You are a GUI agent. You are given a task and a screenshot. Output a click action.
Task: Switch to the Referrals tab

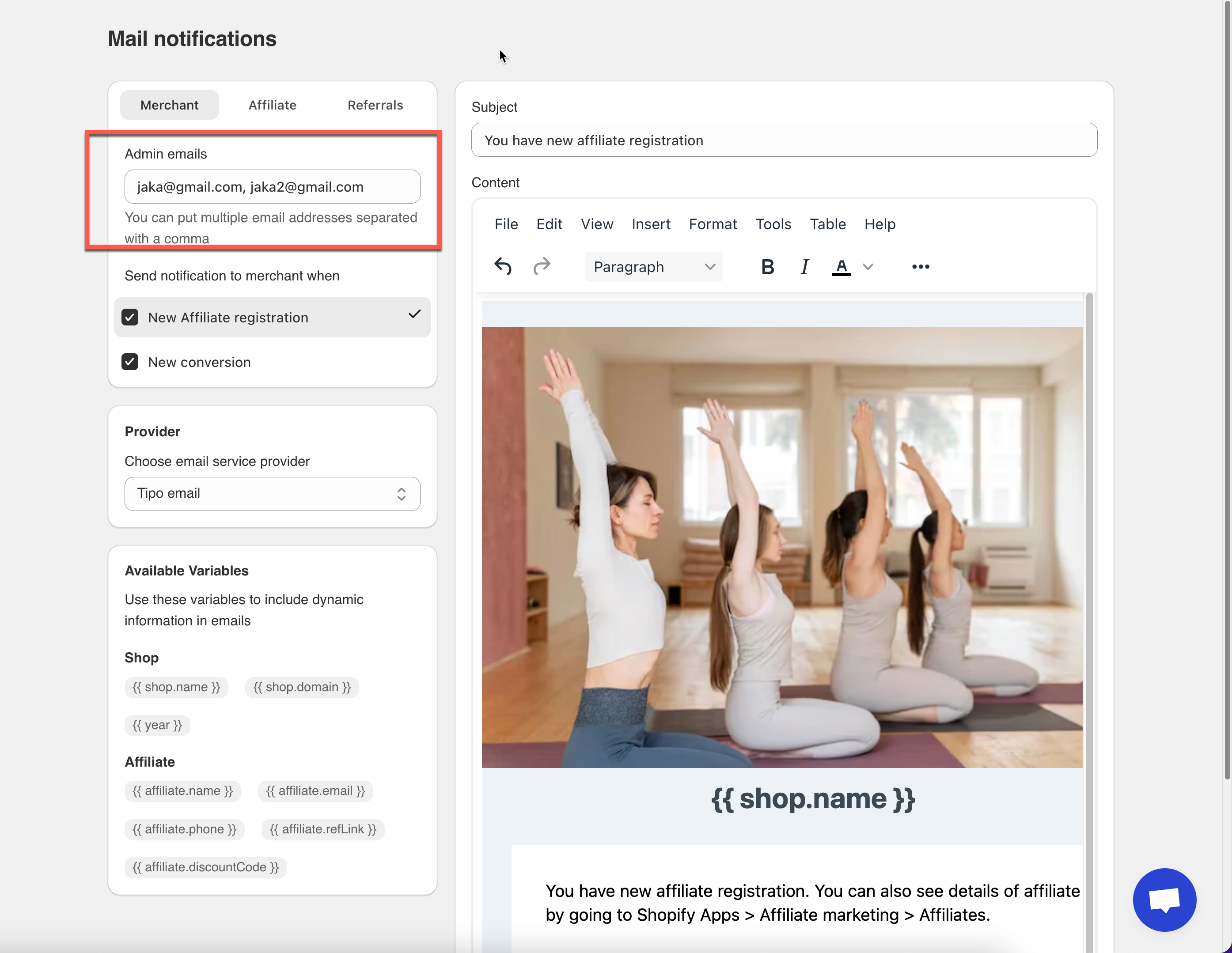(375, 105)
